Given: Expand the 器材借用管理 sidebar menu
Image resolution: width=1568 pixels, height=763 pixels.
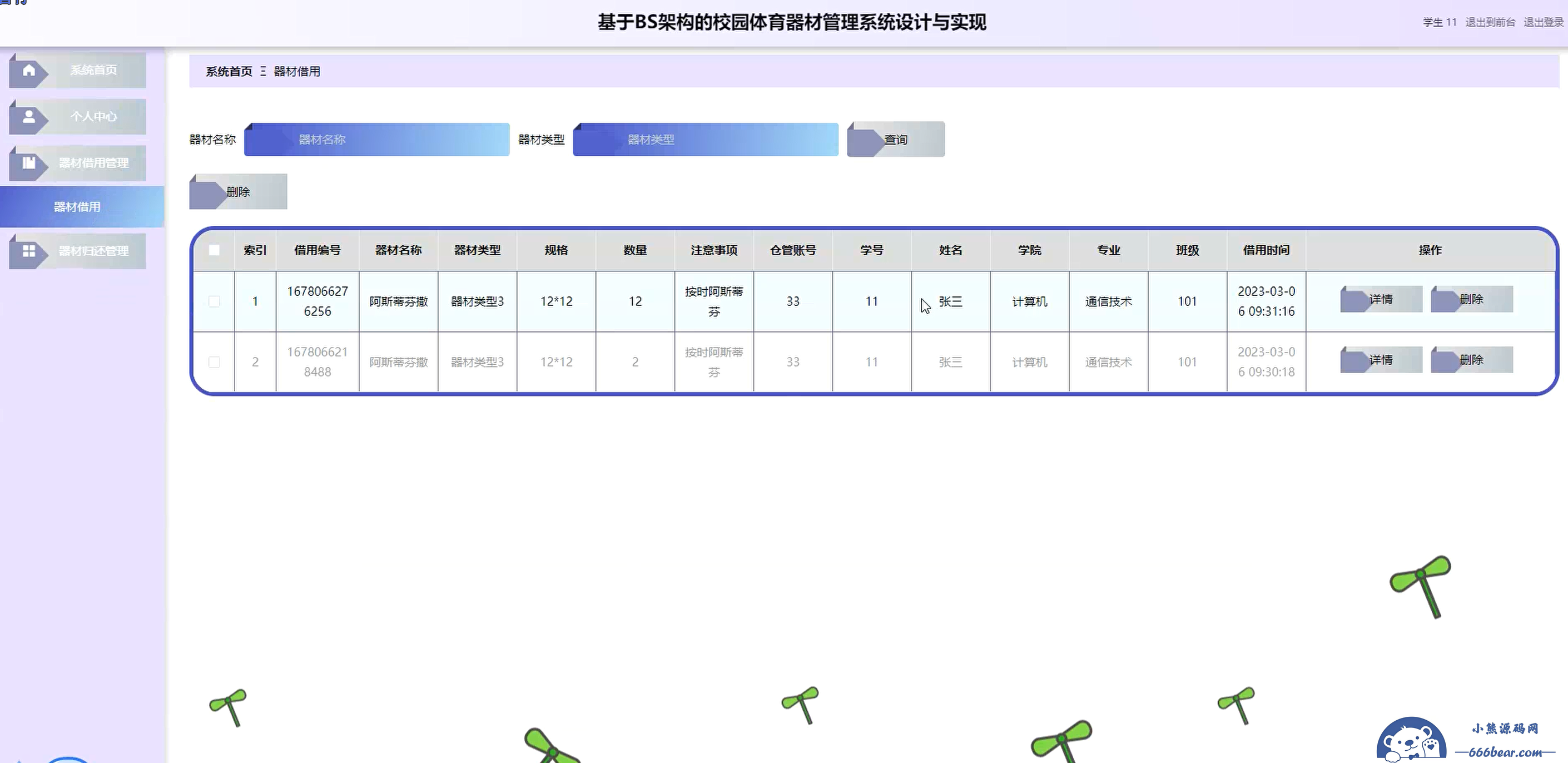Looking at the screenshot, I should tap(77, 162).
